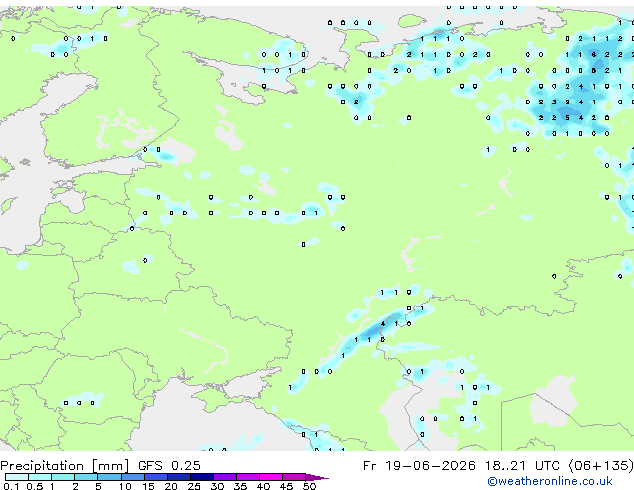Select the 5 to 10 mm legend color
The width and height of the screenshot is (634, 490).
(109, 477)
